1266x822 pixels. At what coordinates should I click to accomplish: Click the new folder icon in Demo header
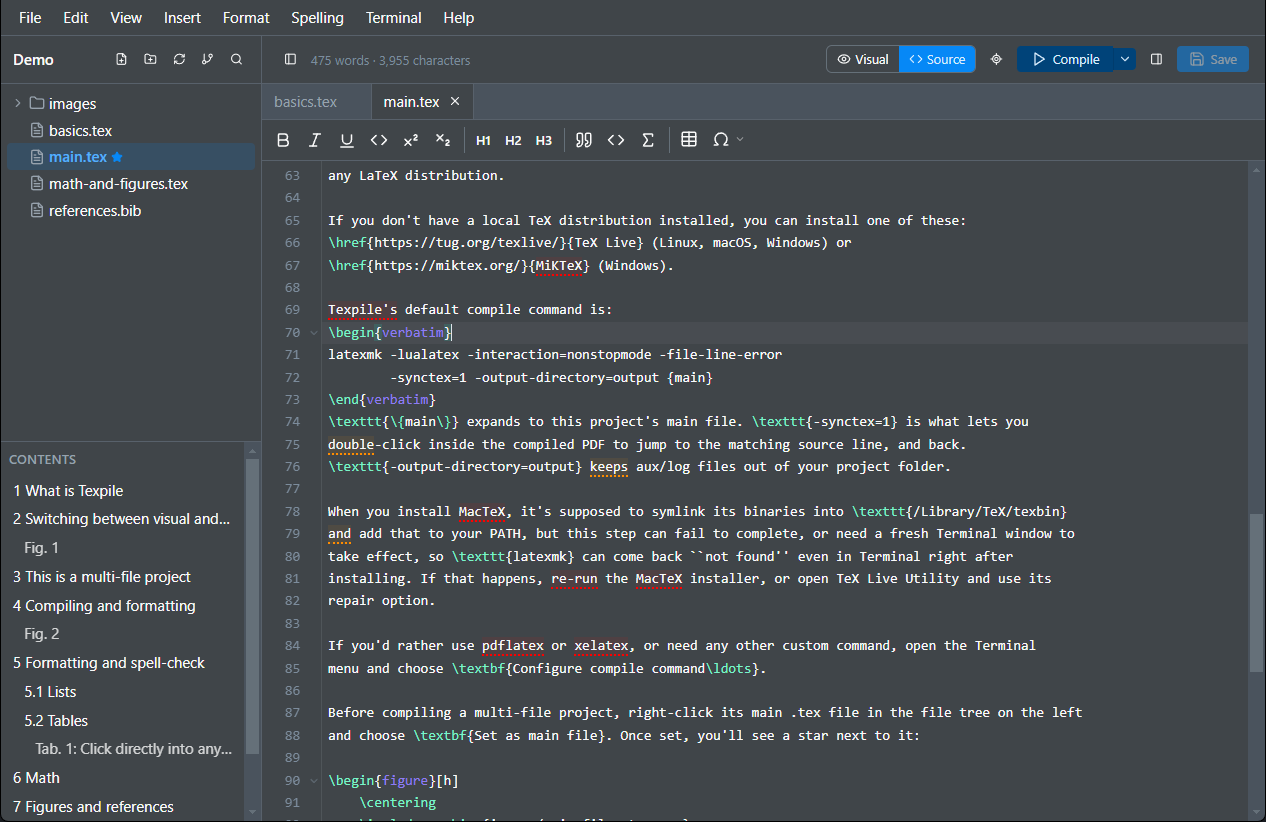(x=150, y=60)
